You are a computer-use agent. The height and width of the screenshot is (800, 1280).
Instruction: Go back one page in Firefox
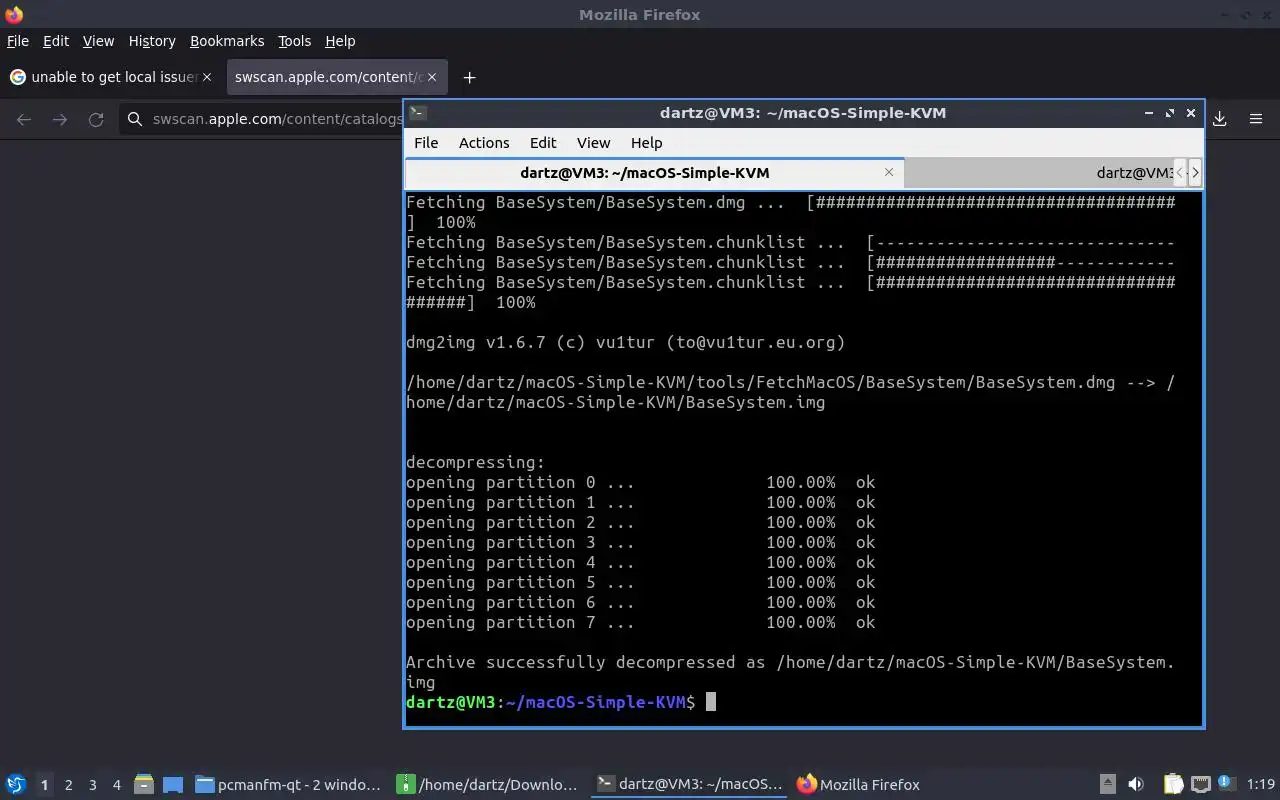tap(24, 120)
